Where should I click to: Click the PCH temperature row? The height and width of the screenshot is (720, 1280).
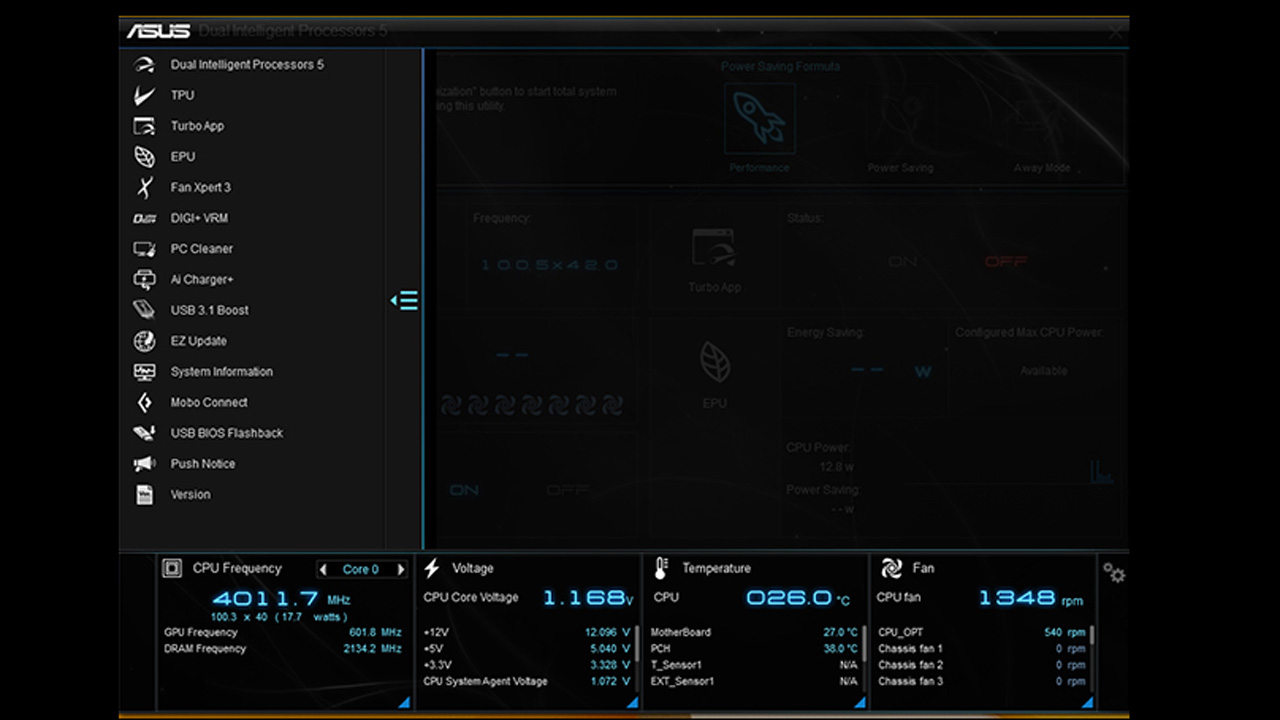(754, 649)
